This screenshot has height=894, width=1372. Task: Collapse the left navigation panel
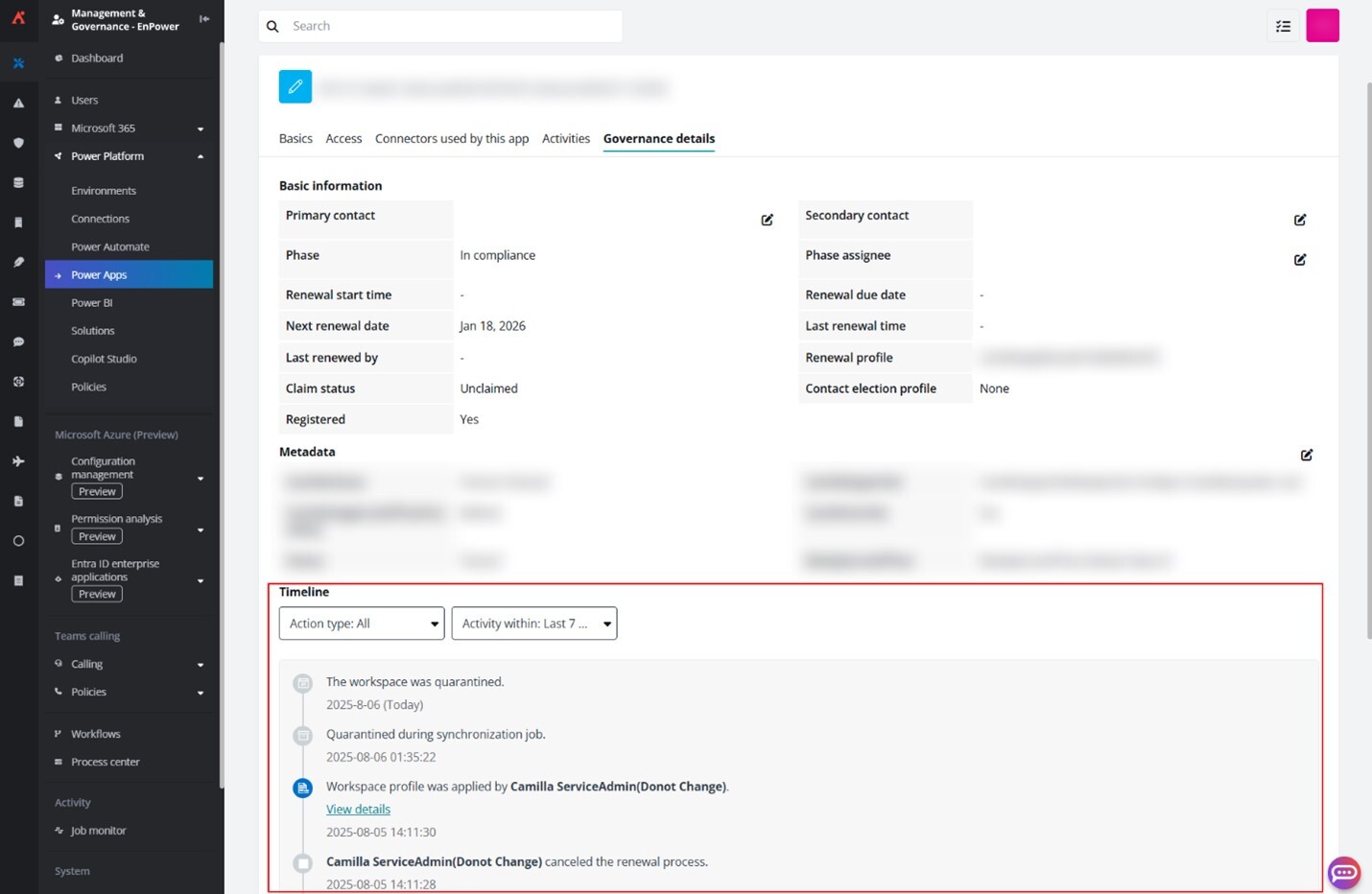coord(204,19)
